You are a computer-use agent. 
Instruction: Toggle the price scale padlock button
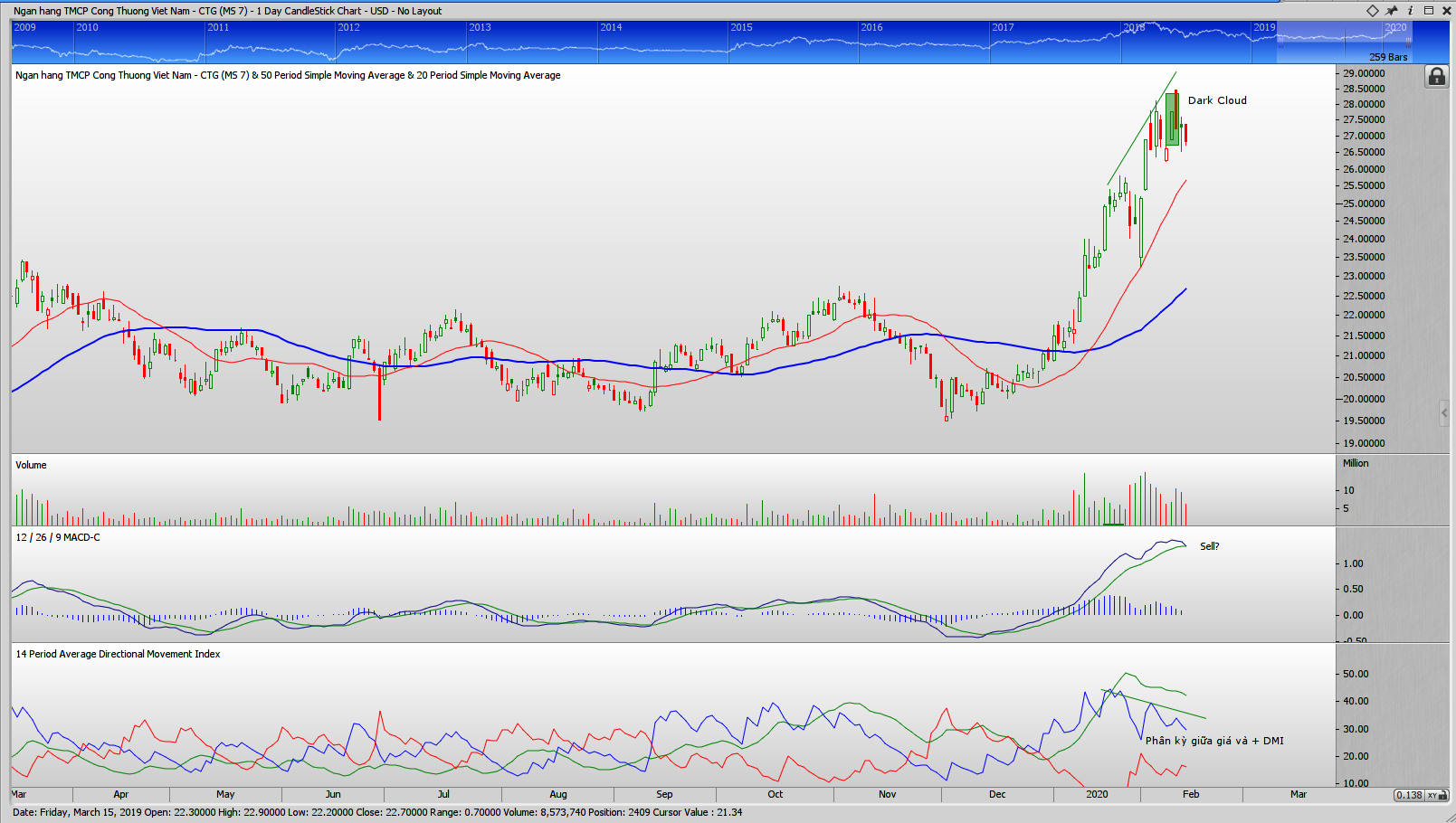click(1436, 77)
